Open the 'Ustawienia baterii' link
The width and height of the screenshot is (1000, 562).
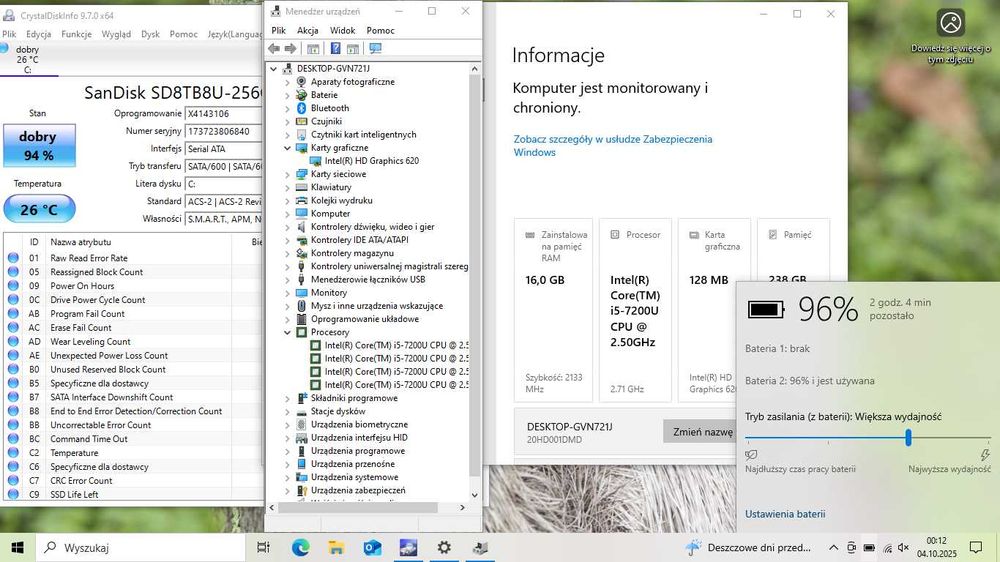pos(785,514)
